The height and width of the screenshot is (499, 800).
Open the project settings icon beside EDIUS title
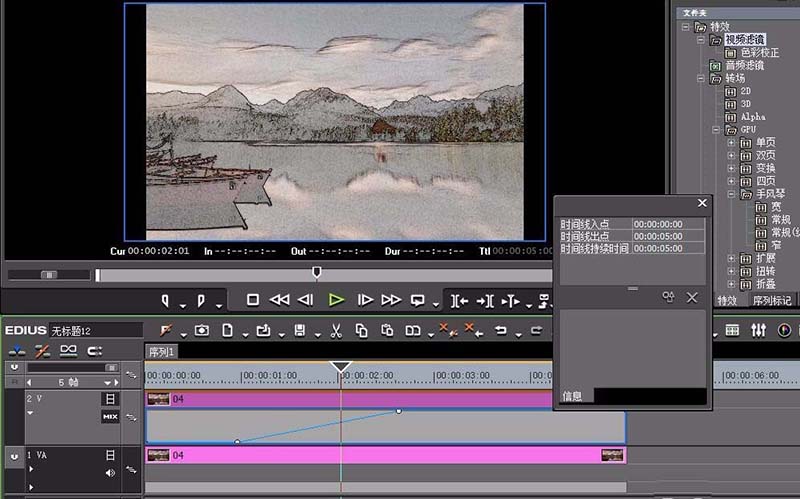pos(166,331)
